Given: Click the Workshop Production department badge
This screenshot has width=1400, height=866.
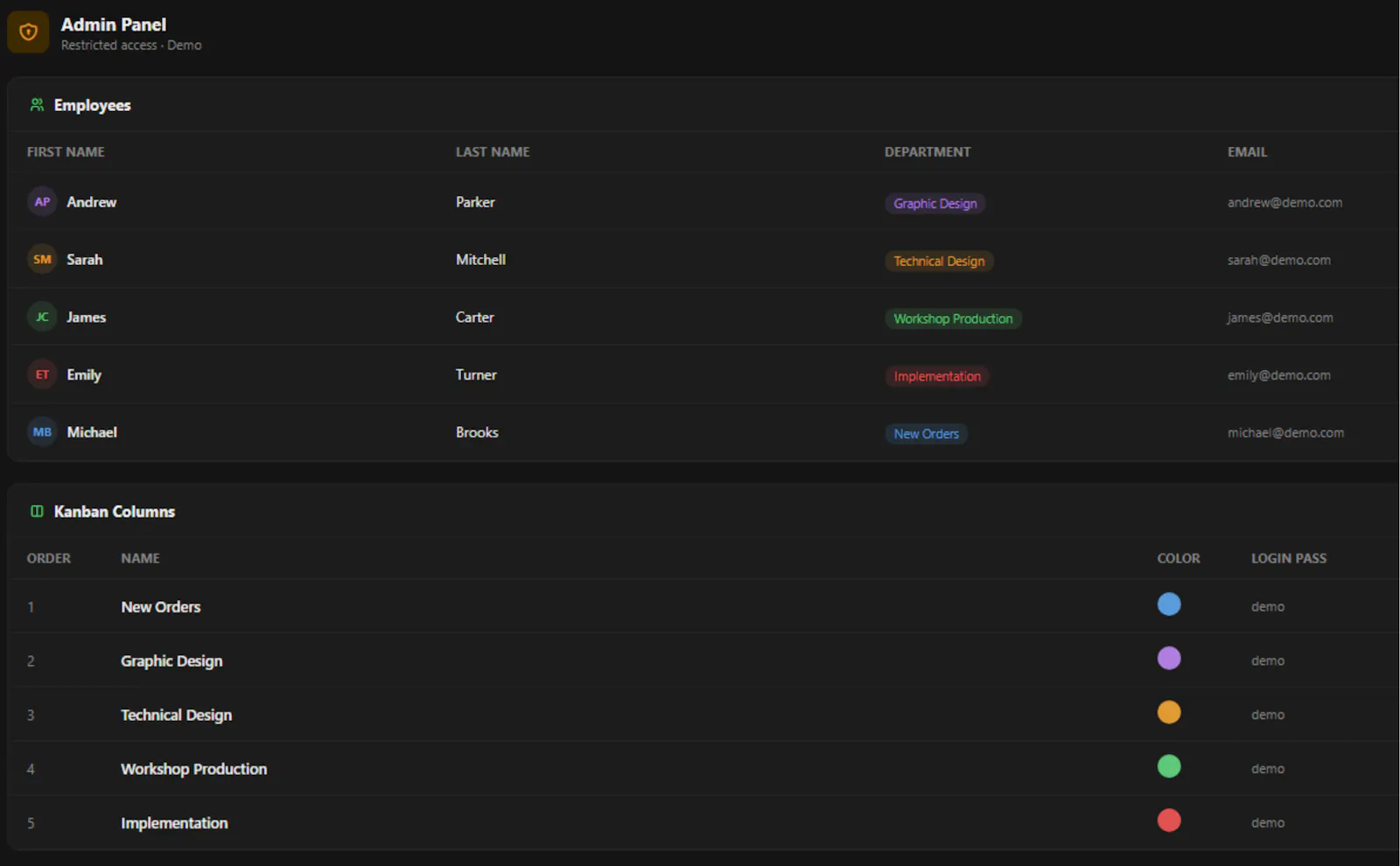Looking at the screenshot, I should [953, 319].
